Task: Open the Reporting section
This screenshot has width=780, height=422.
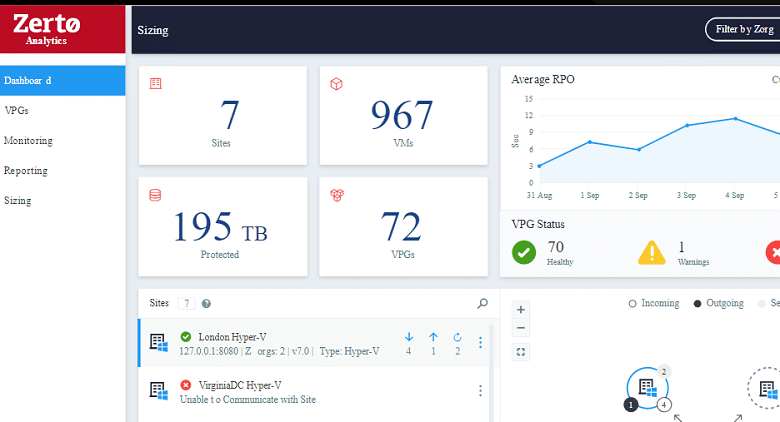Action: [26, 171]
